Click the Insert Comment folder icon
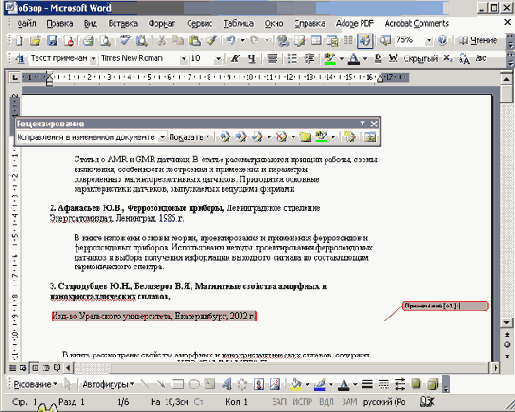Image resolution: width=515 pixels, height=412 pixels. (x=305, y=137)
